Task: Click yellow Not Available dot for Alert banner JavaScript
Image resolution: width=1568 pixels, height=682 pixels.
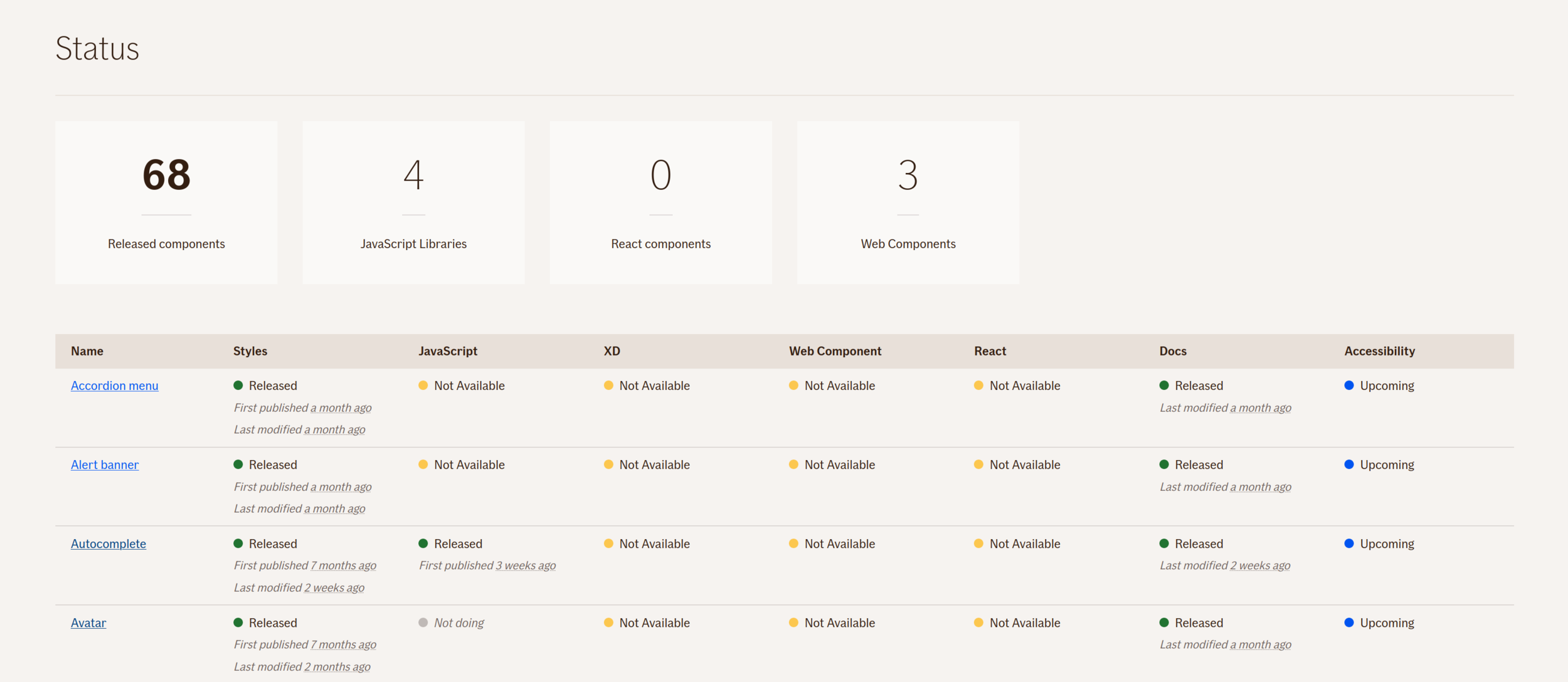Action: click(423, 464)
